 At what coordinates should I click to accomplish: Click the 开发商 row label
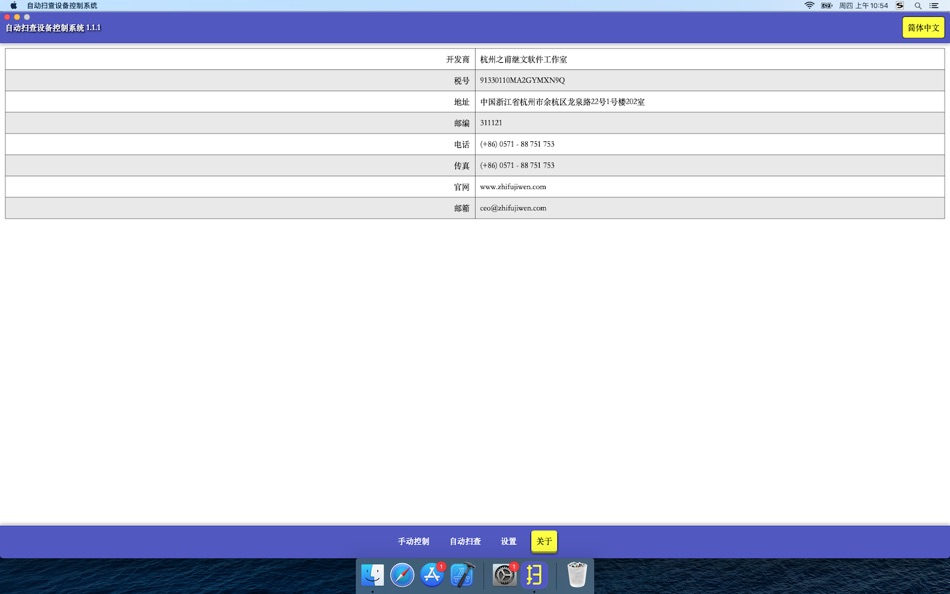[x=457, y=59]
